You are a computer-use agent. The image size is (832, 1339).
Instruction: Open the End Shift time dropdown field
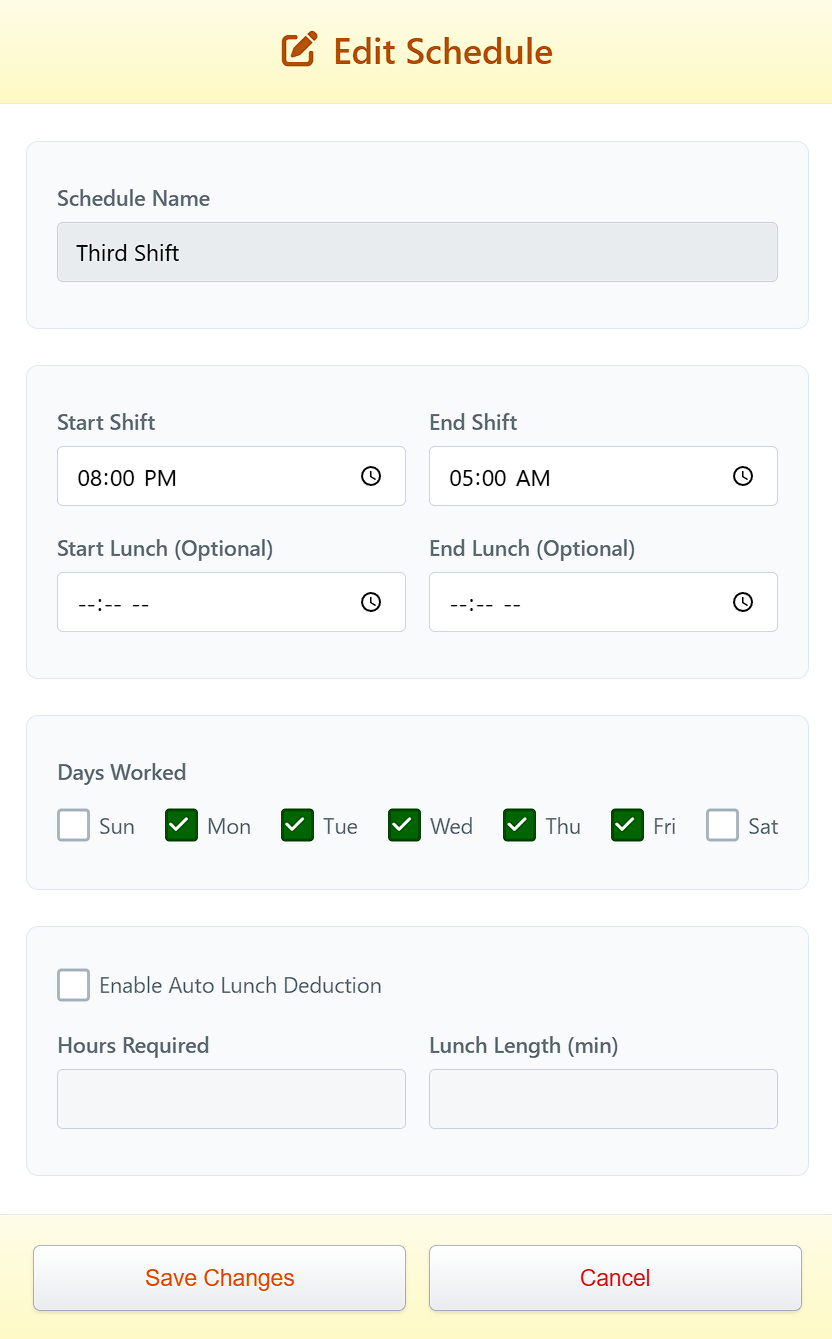(x=570, y=476)
